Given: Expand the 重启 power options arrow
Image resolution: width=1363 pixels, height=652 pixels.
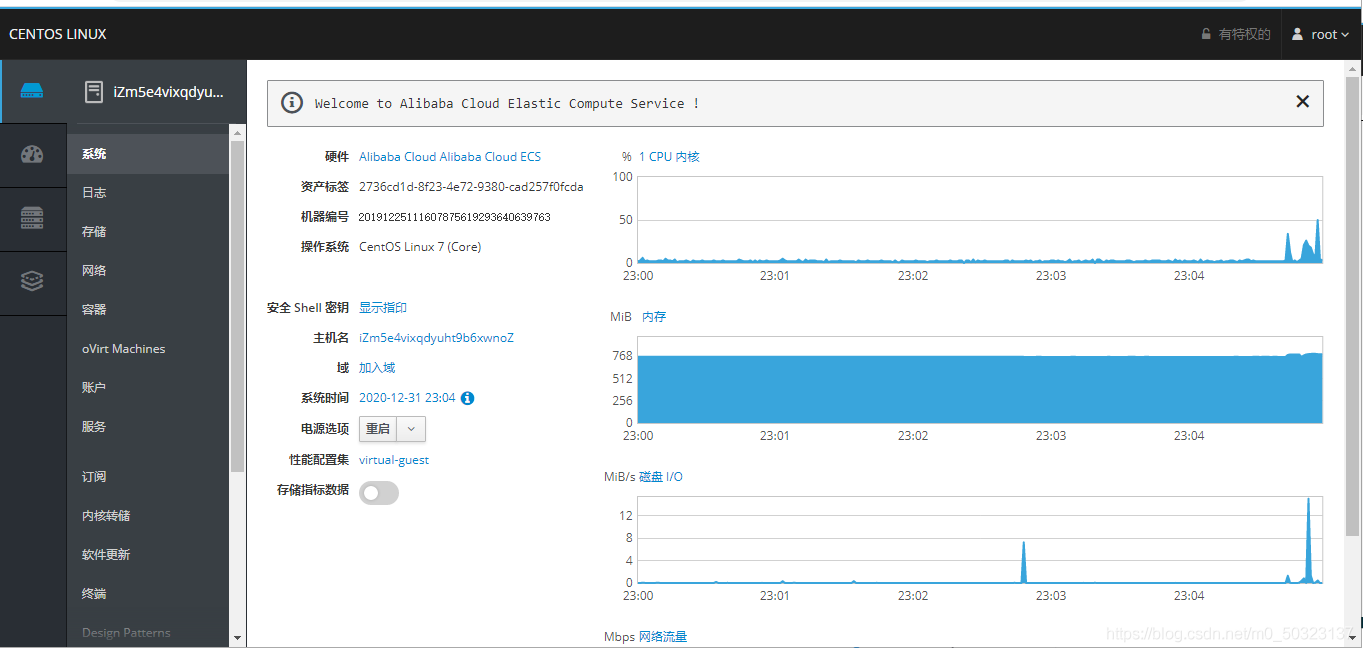Looking at the screenshot, I should pyautogui.click(x=412, y=429).
